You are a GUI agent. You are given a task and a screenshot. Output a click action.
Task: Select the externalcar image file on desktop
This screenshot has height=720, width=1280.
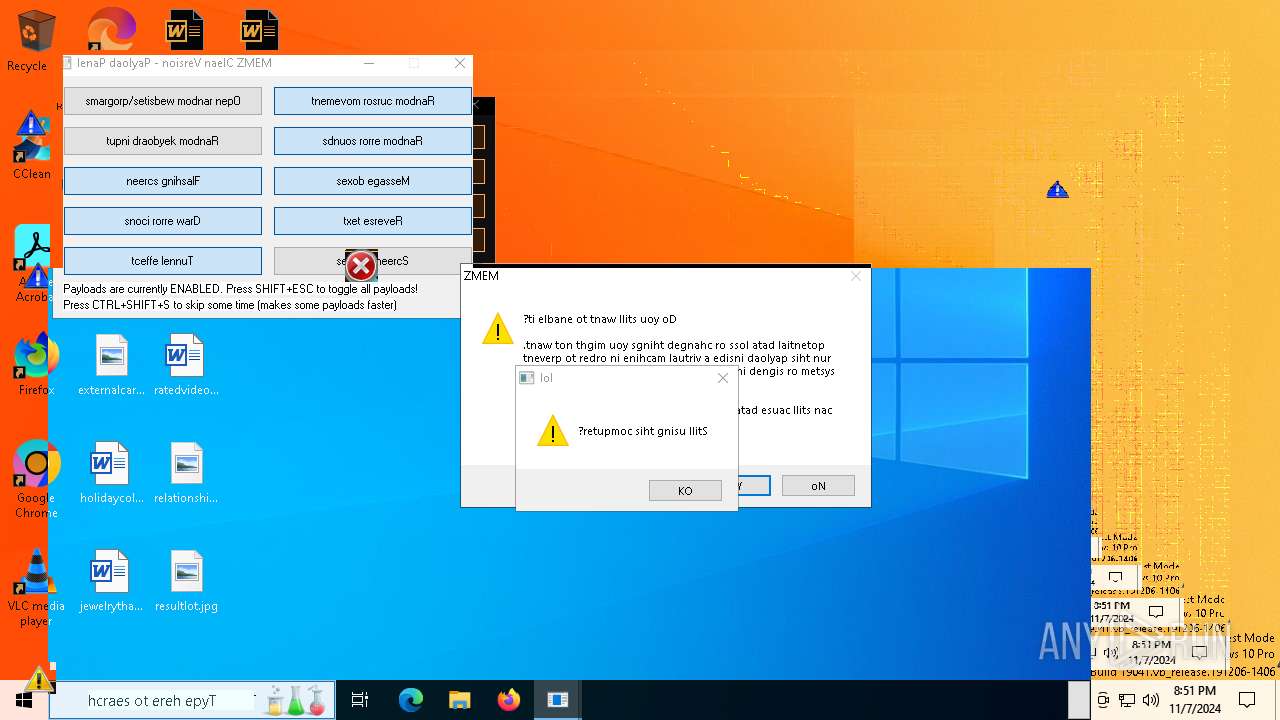111,365
